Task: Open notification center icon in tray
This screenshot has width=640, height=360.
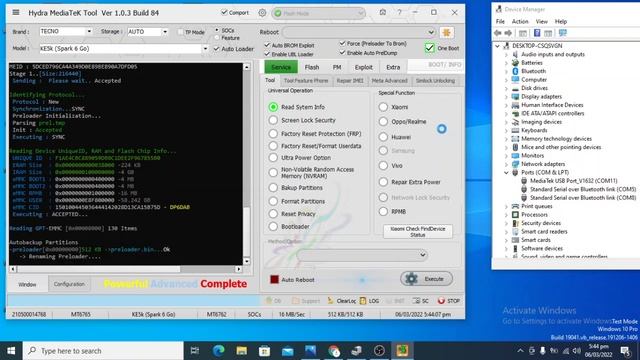Action: (x=625, y=351)
